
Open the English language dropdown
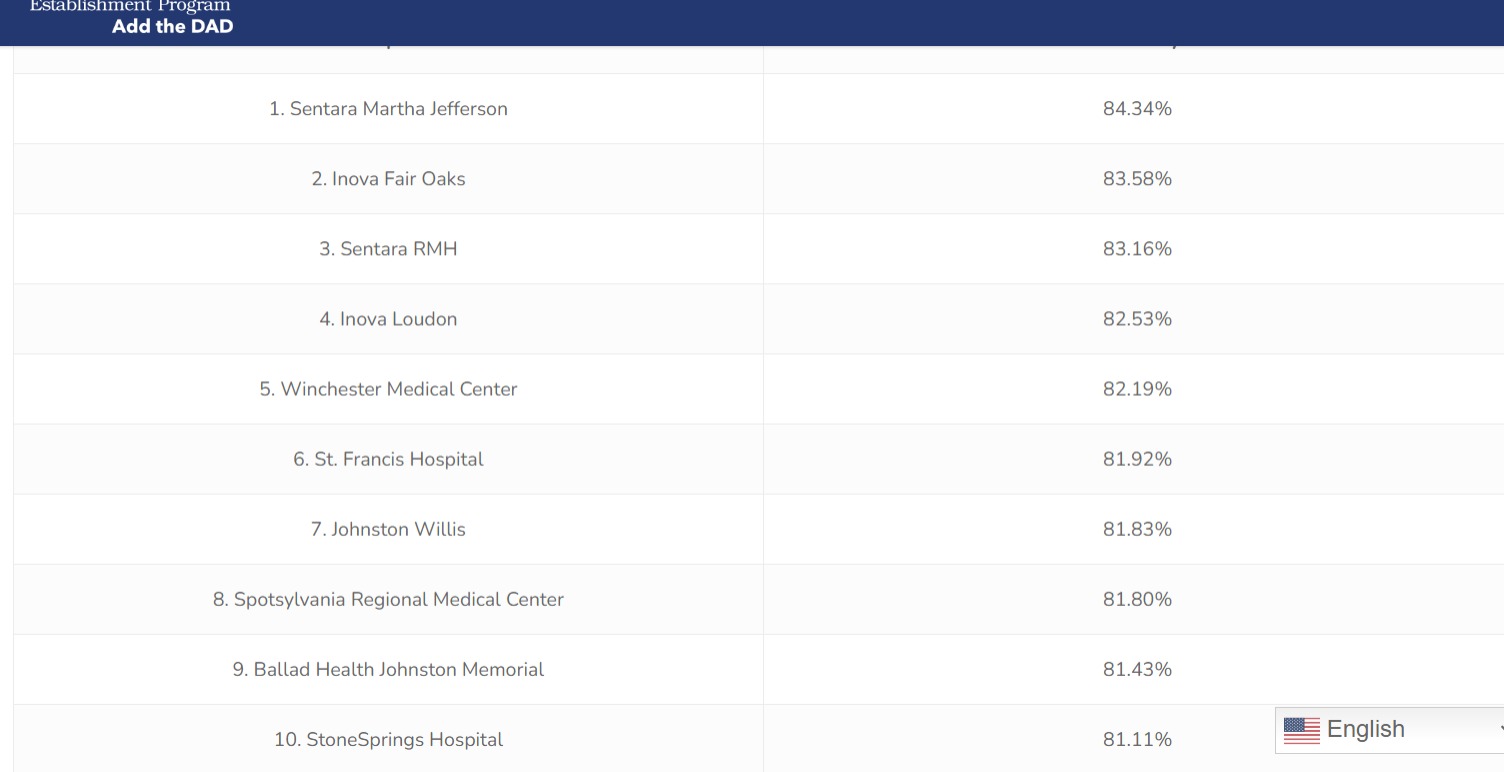coord(1390,730)
